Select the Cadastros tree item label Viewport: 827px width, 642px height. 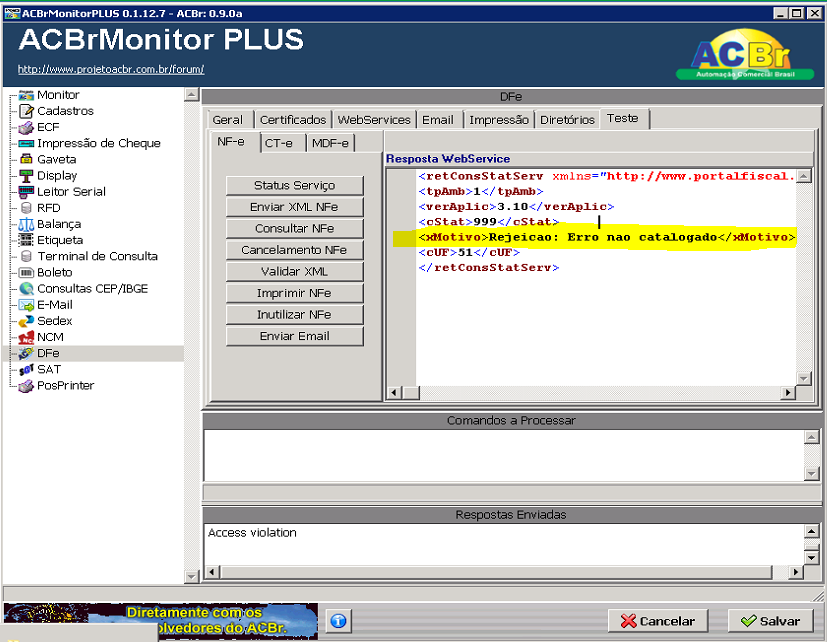pos(65,111)
